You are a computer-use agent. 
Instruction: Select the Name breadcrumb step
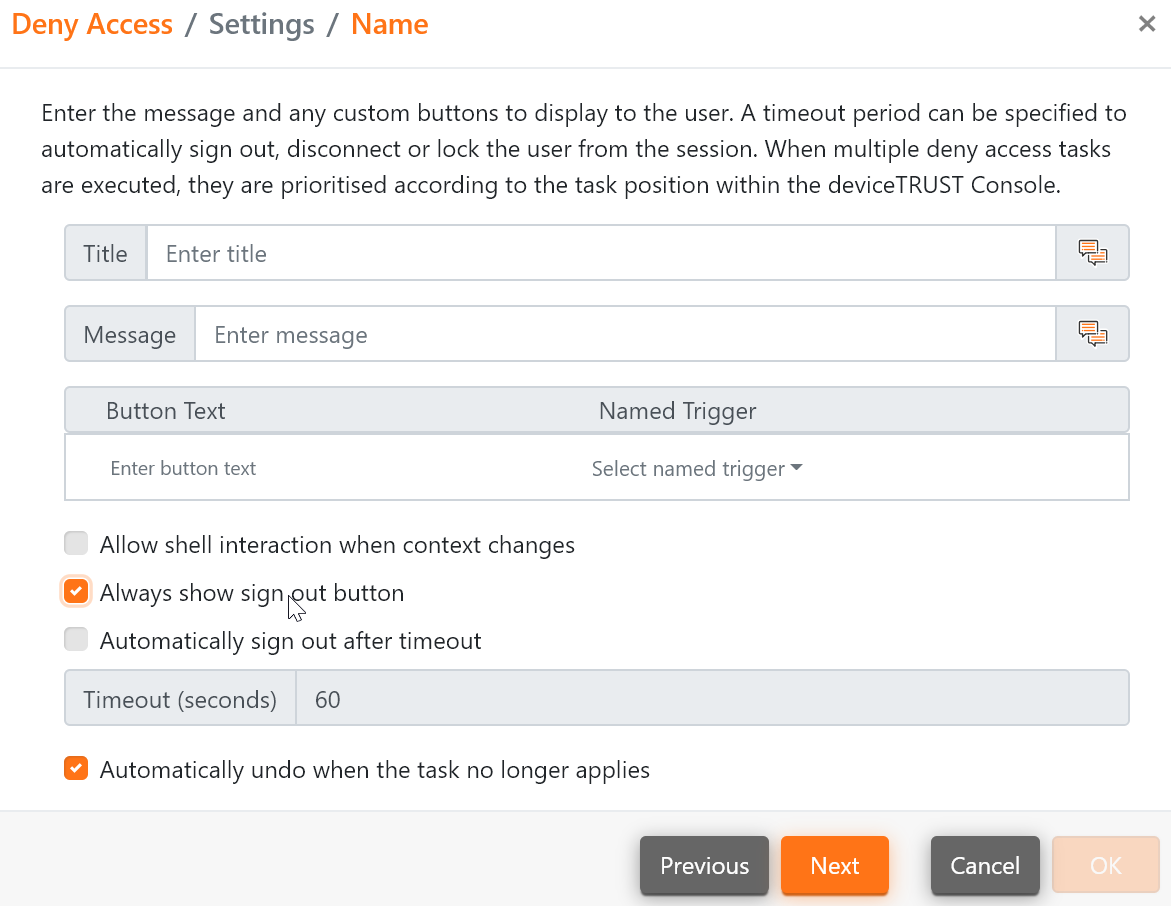(x=389, y=25)
